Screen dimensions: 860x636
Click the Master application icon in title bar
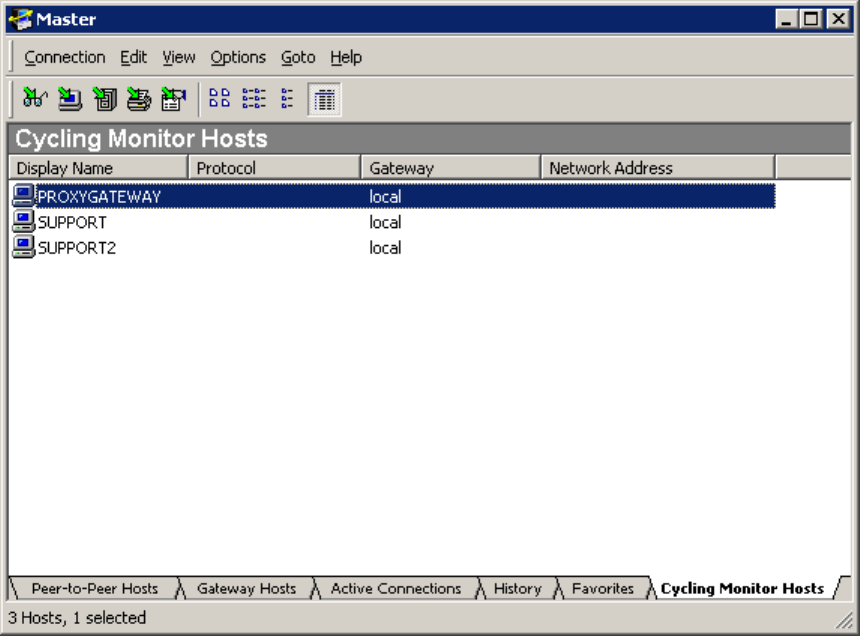click(21, 19)
